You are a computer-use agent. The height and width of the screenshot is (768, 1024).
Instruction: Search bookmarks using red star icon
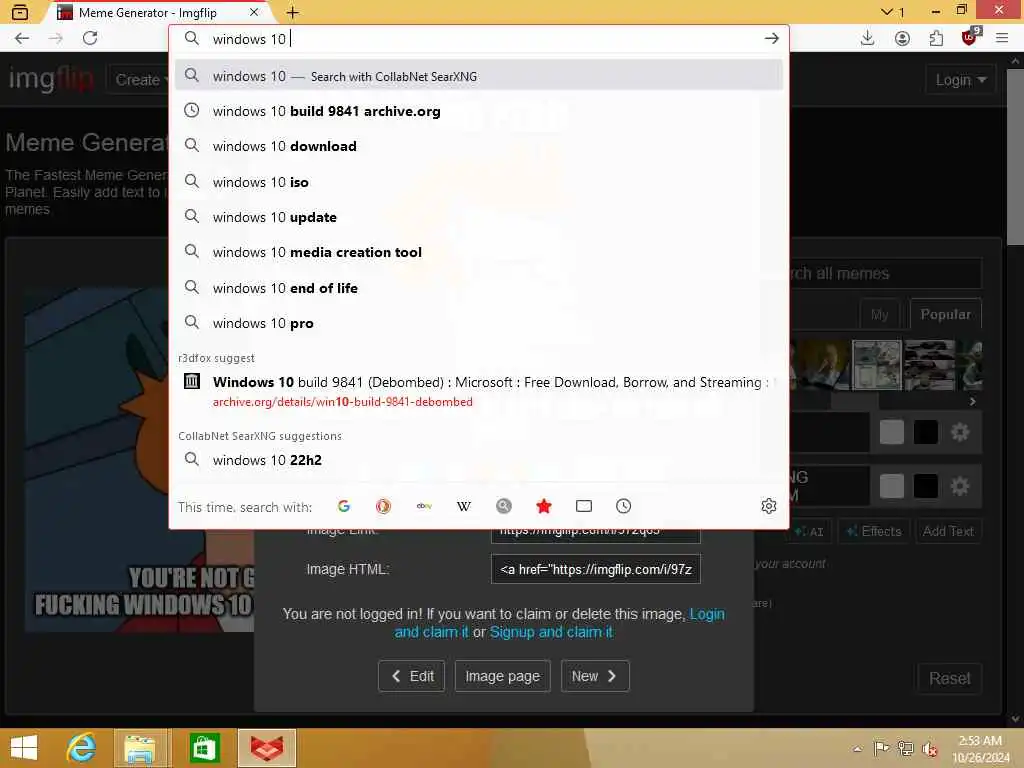pos(544,506)
